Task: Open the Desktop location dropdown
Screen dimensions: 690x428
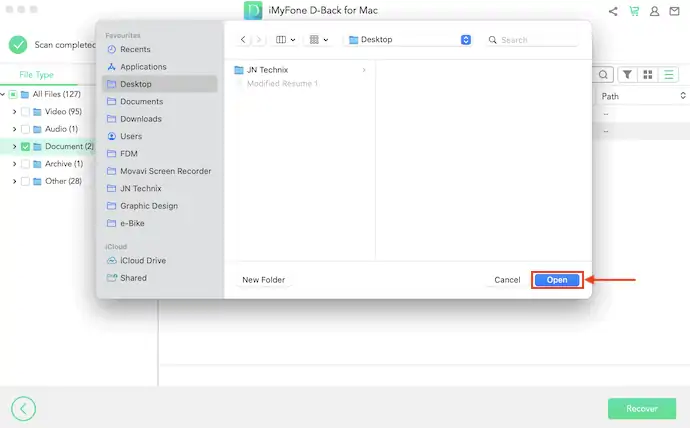Action: point(466,40)
